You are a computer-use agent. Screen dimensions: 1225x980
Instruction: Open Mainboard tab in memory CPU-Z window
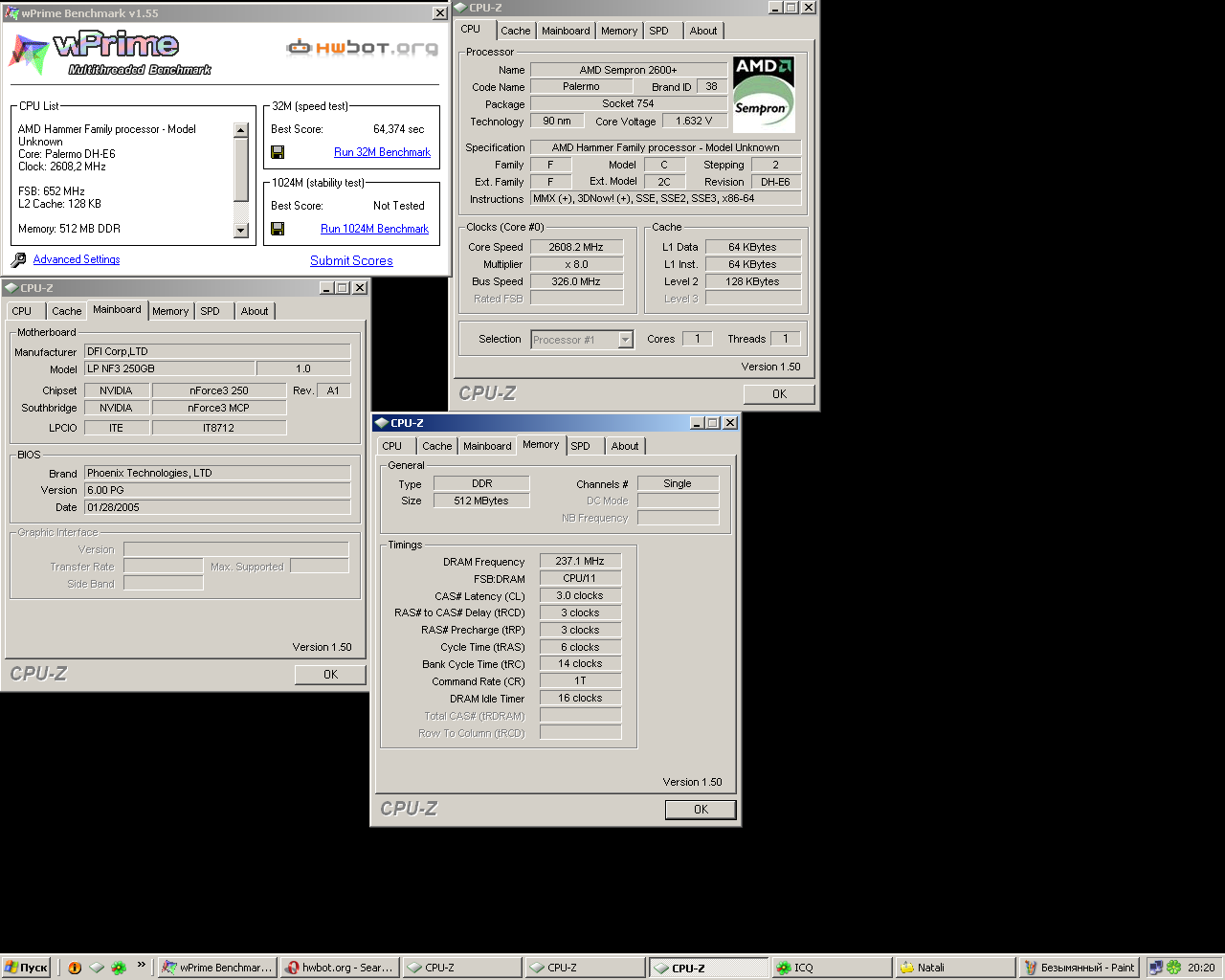pos(487,446)
